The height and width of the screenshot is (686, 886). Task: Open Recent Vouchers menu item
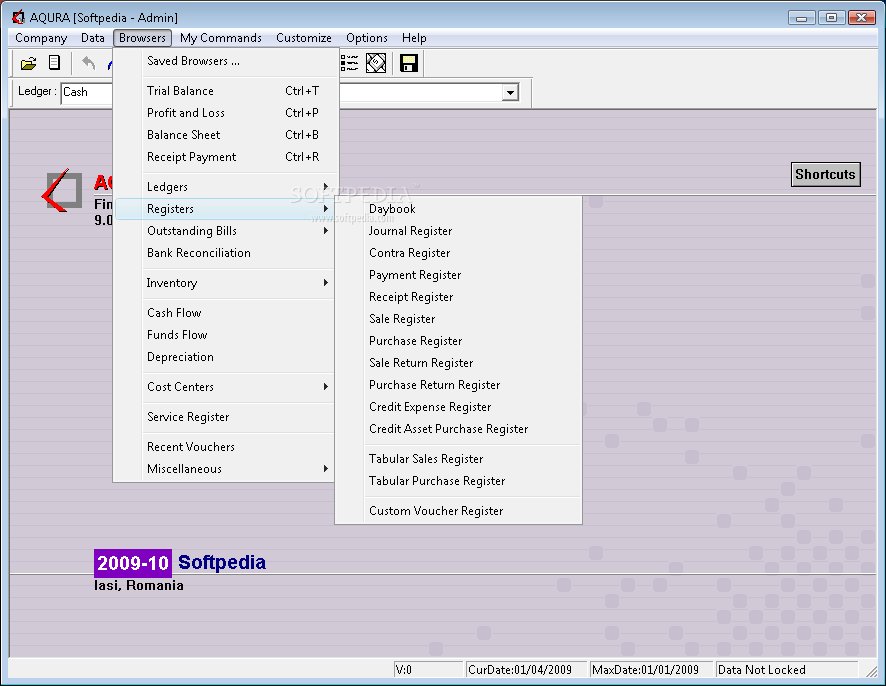[226, 446]
